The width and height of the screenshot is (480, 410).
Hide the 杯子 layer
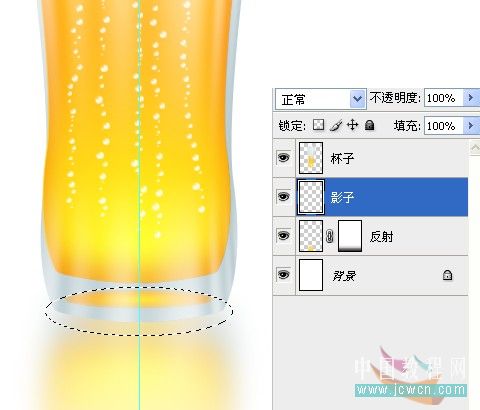click(x=284, y=157)
